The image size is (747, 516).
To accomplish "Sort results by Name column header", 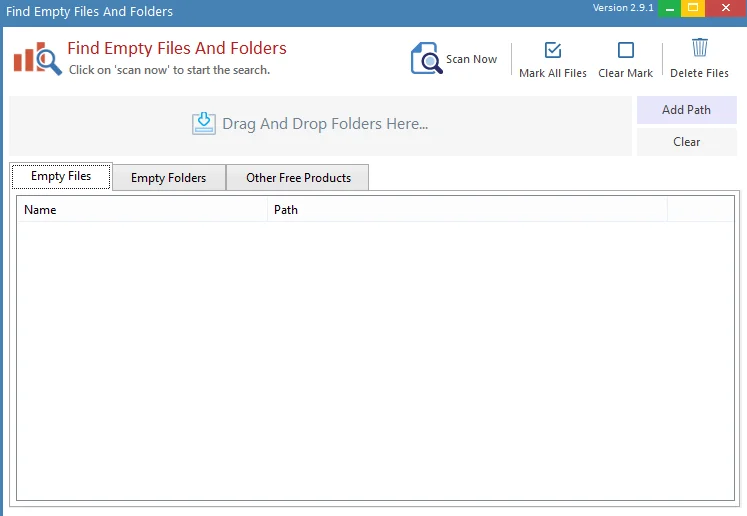I will click(x=142, y=210).
